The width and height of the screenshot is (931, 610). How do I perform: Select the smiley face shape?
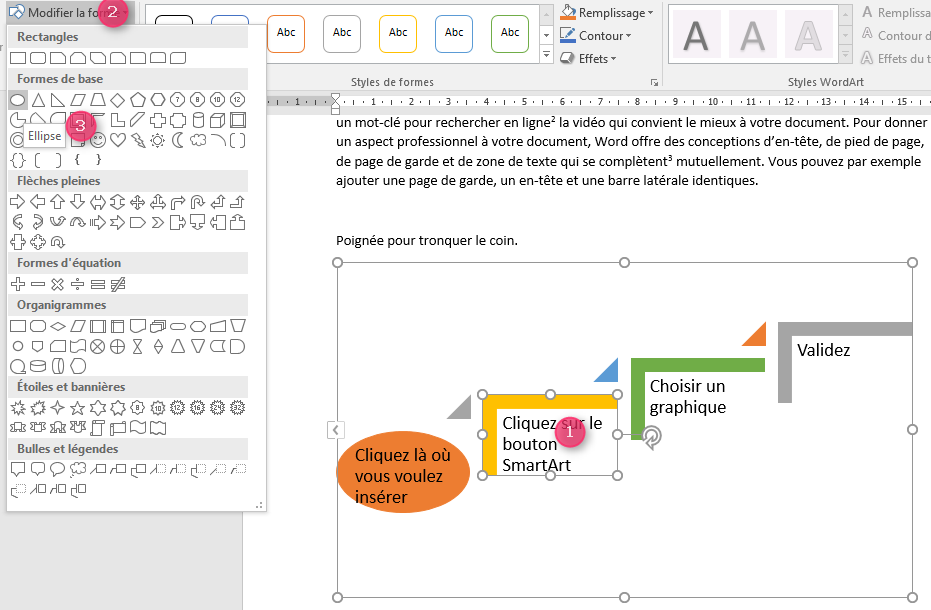[98, 140]
